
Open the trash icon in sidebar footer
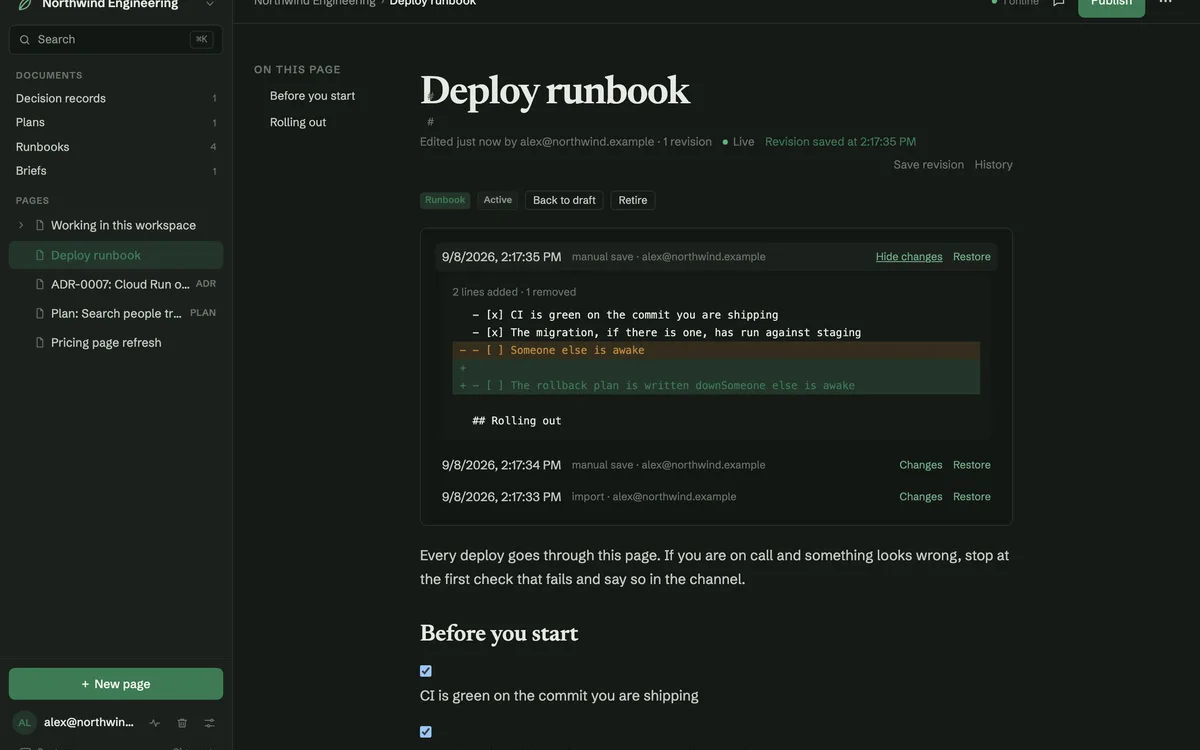(x=182, y=723)
